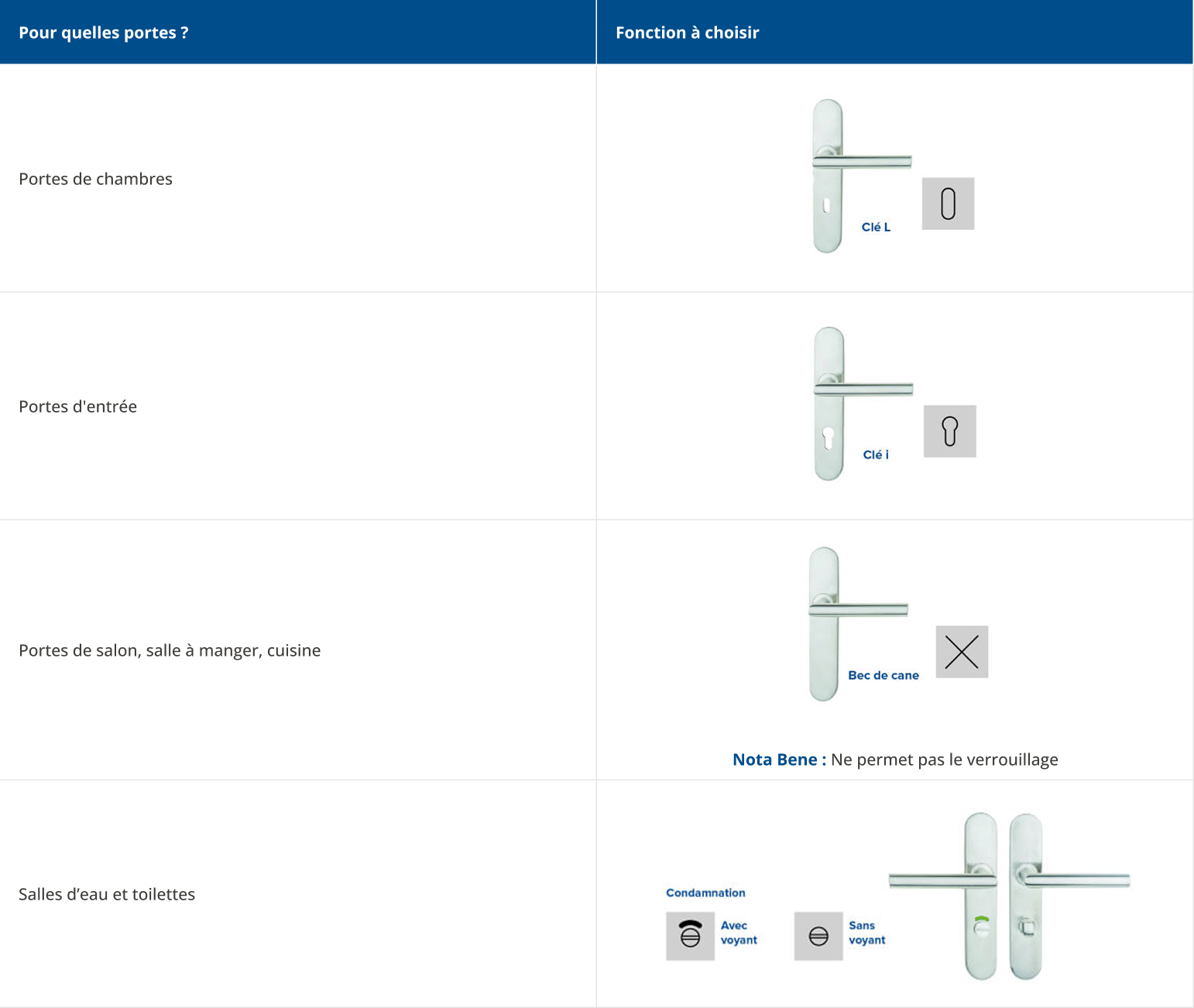
Task: Click the handle with green indicator
Action: (980, 896)
